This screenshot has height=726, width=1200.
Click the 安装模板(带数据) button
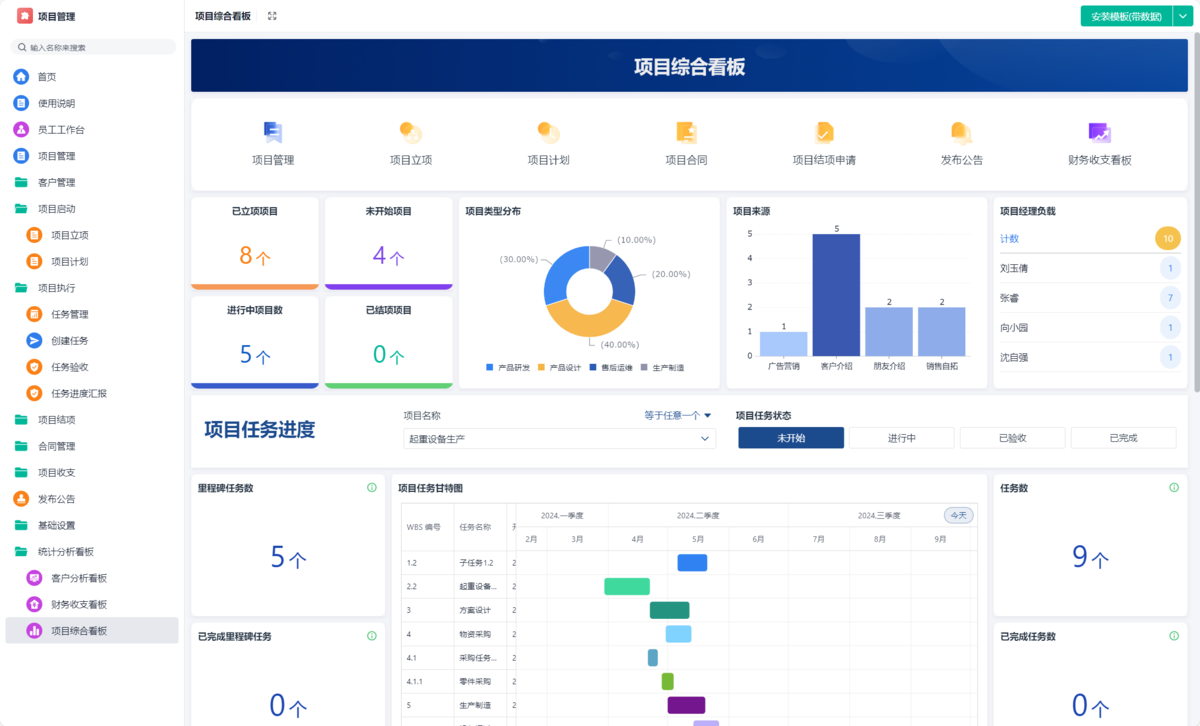[1120, 16]
